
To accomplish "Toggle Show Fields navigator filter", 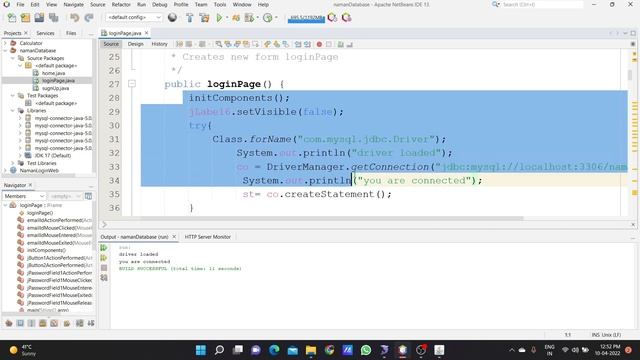I will coord(20,323).
